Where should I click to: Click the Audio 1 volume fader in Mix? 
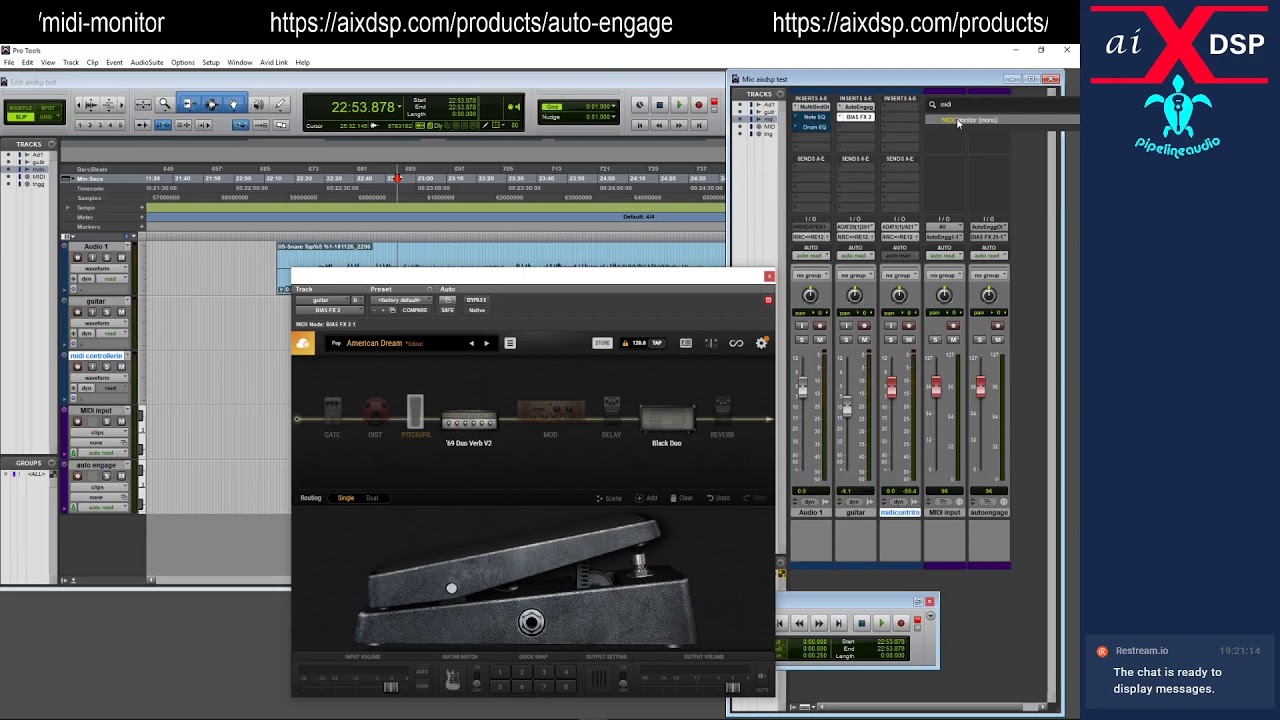802,388
